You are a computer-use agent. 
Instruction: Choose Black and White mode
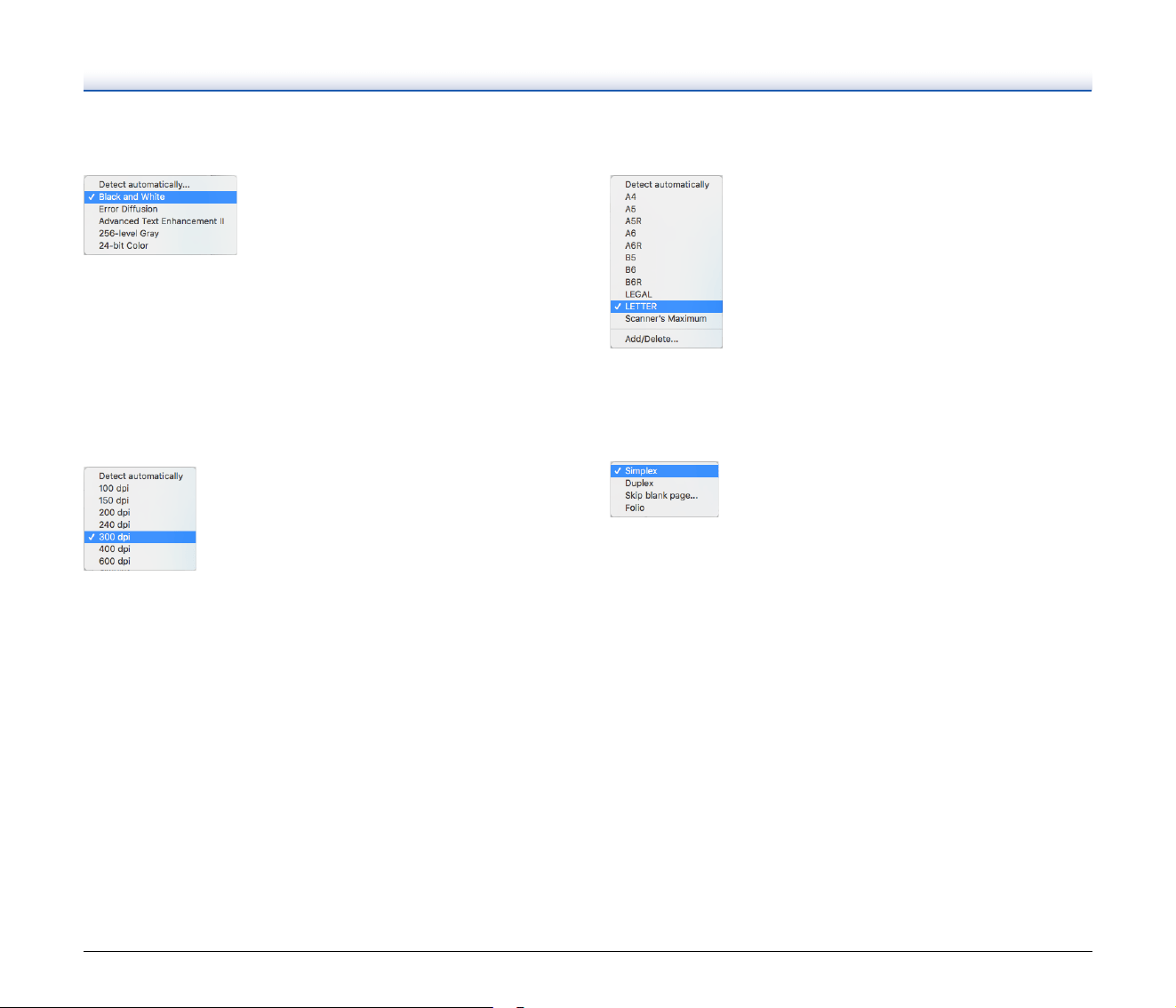pos(160,197)
